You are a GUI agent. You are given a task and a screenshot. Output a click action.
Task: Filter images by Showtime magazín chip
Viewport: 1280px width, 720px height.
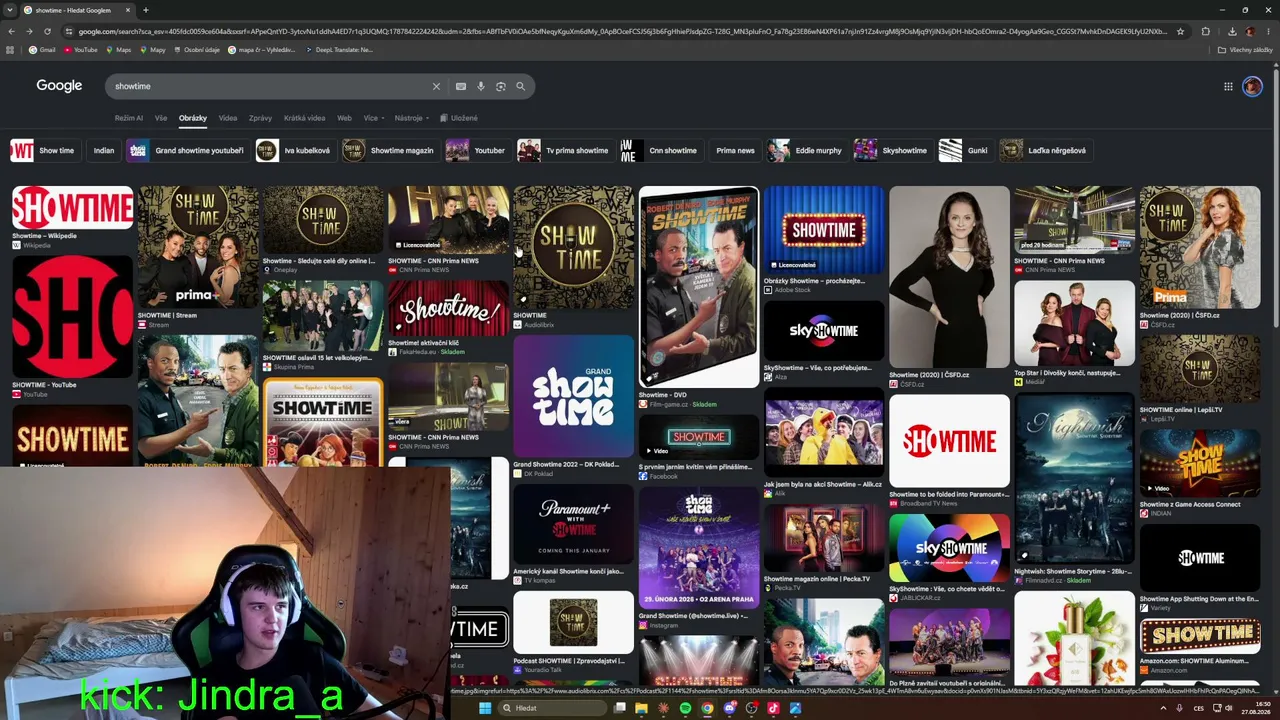(389, 150)
